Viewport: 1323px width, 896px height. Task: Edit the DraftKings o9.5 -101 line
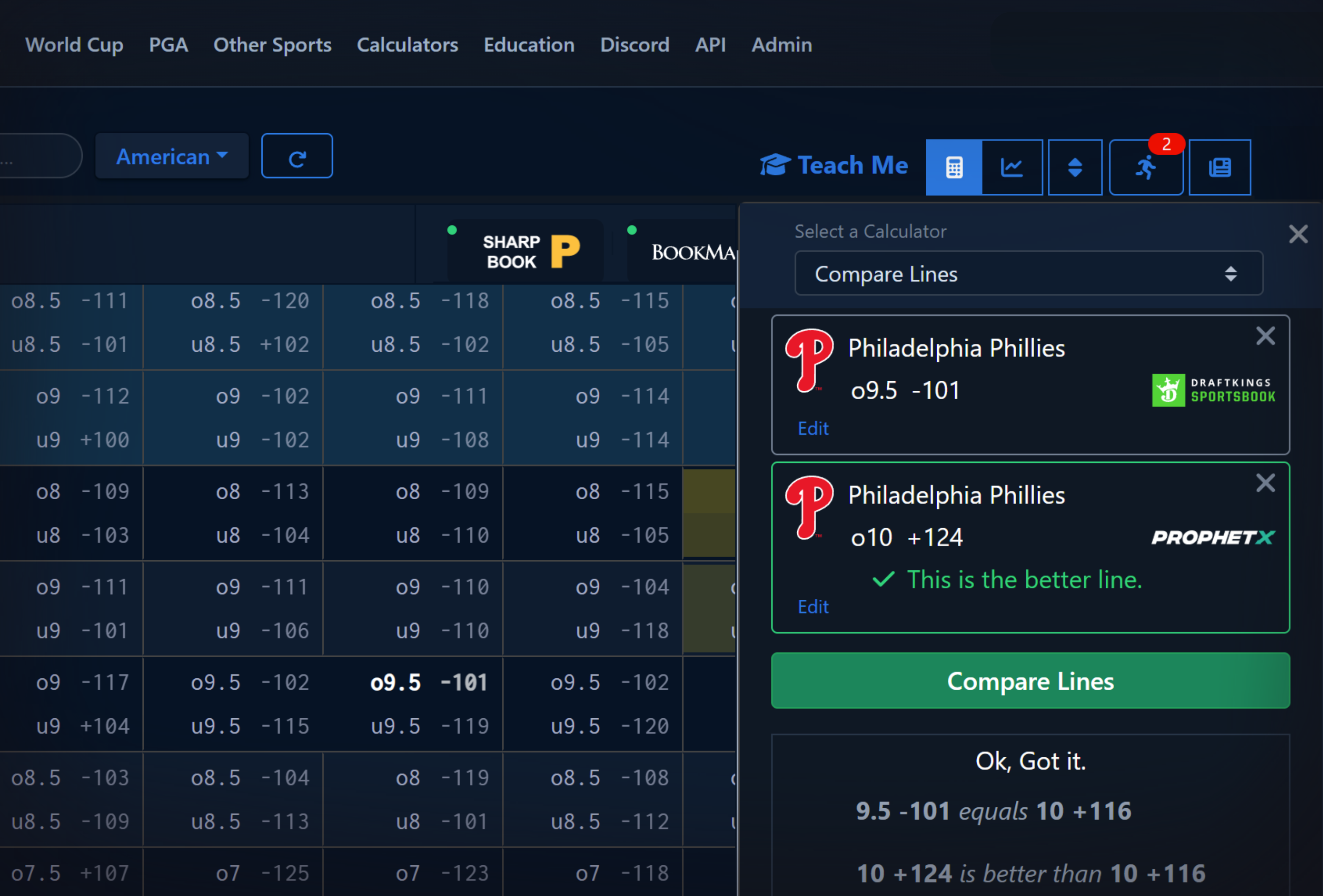pos(813,428)
